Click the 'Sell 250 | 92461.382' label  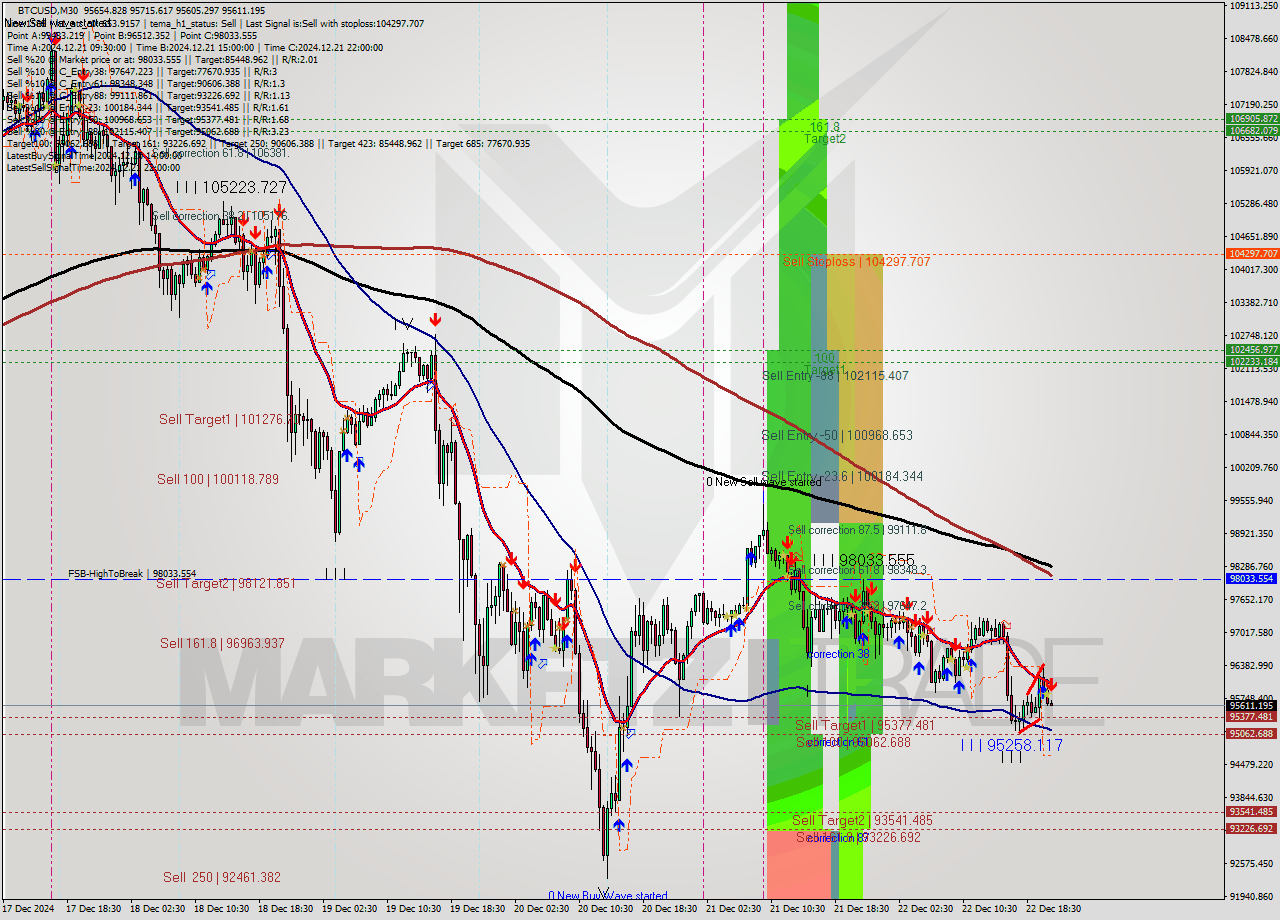tap(222, 878)
